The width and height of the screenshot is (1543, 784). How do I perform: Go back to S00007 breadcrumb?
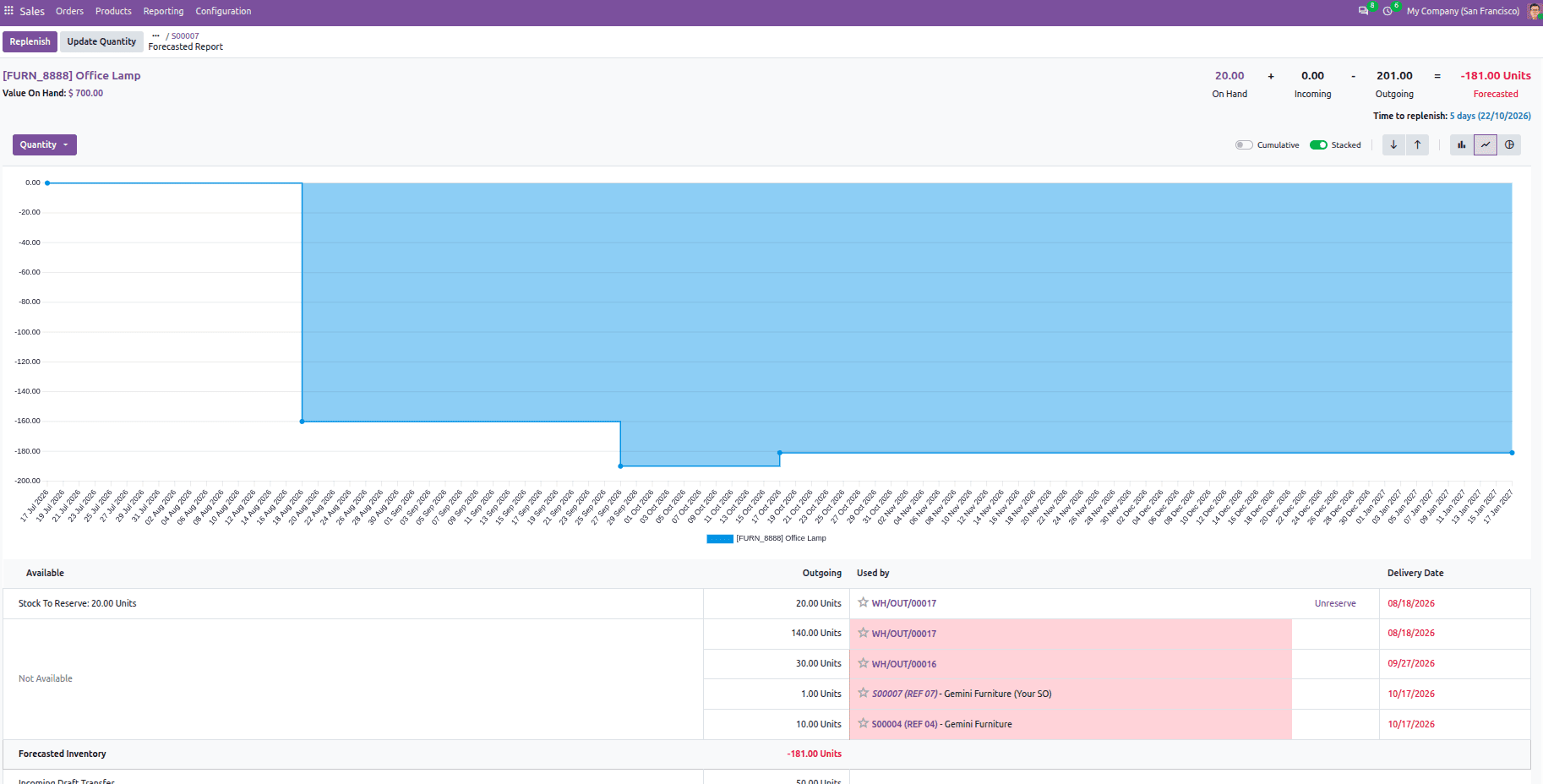point(185,35)
